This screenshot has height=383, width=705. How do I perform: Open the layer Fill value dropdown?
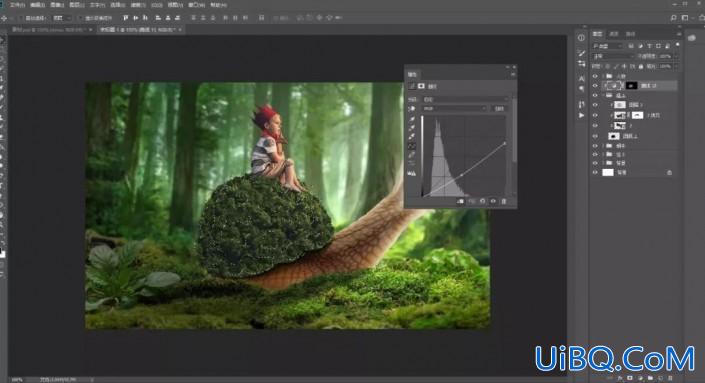click(676, 66)
